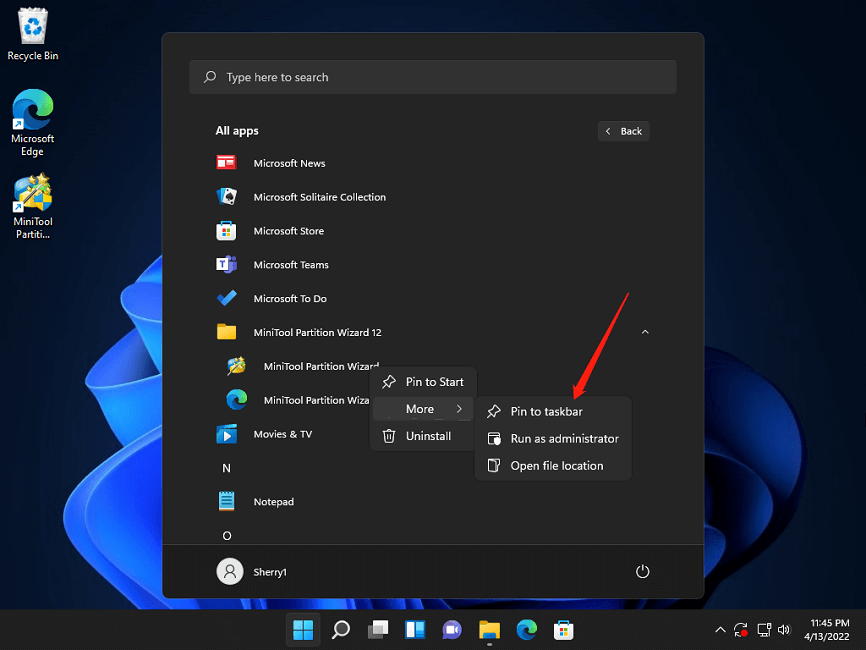The width and height of the screenshot is (866, 650).
Task: Open Microsoft Teams entry
Action: [x=291, y=265]
